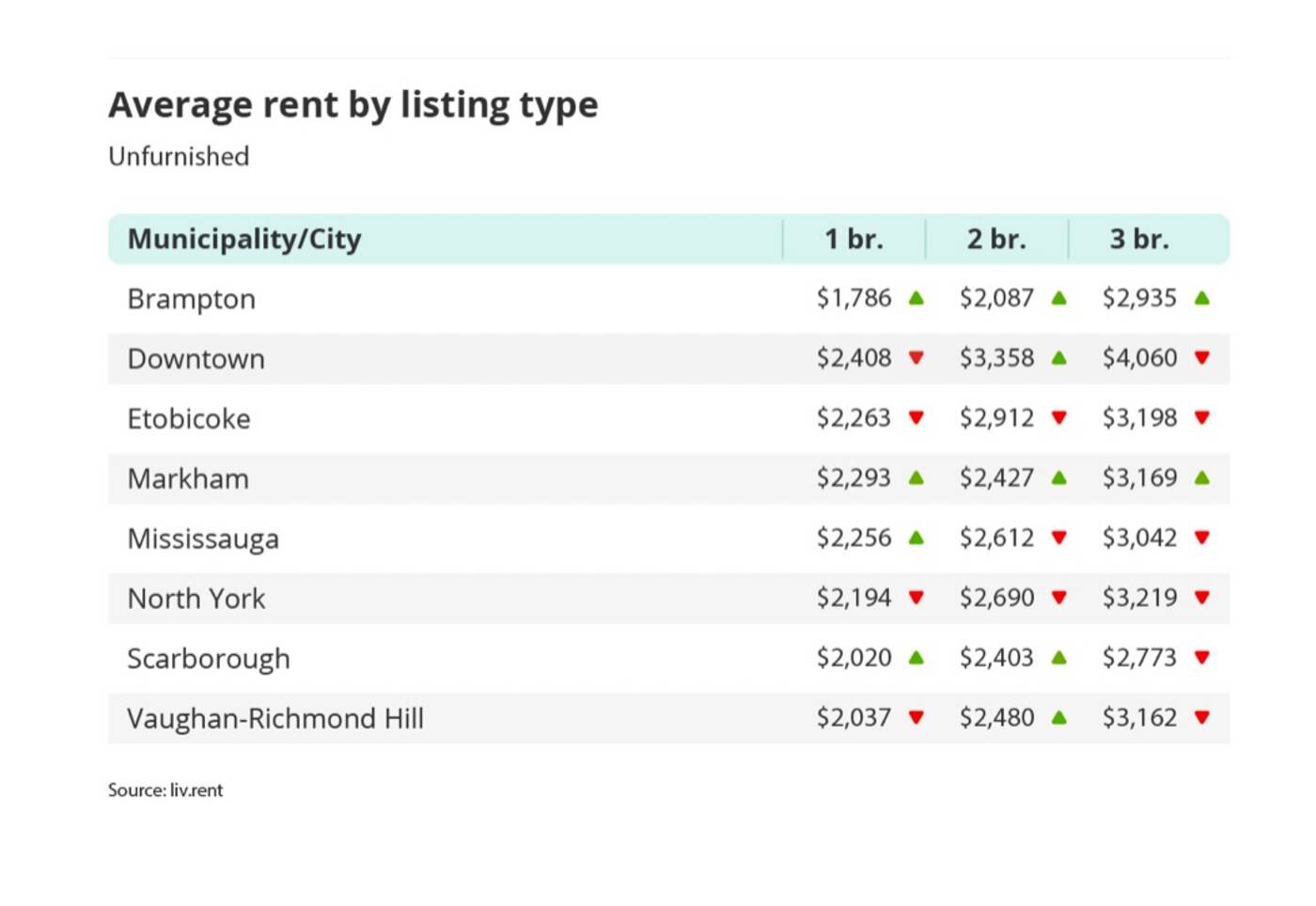Click red down arrow beside Downtown $2,408
1316x906 pixels.
916,358
